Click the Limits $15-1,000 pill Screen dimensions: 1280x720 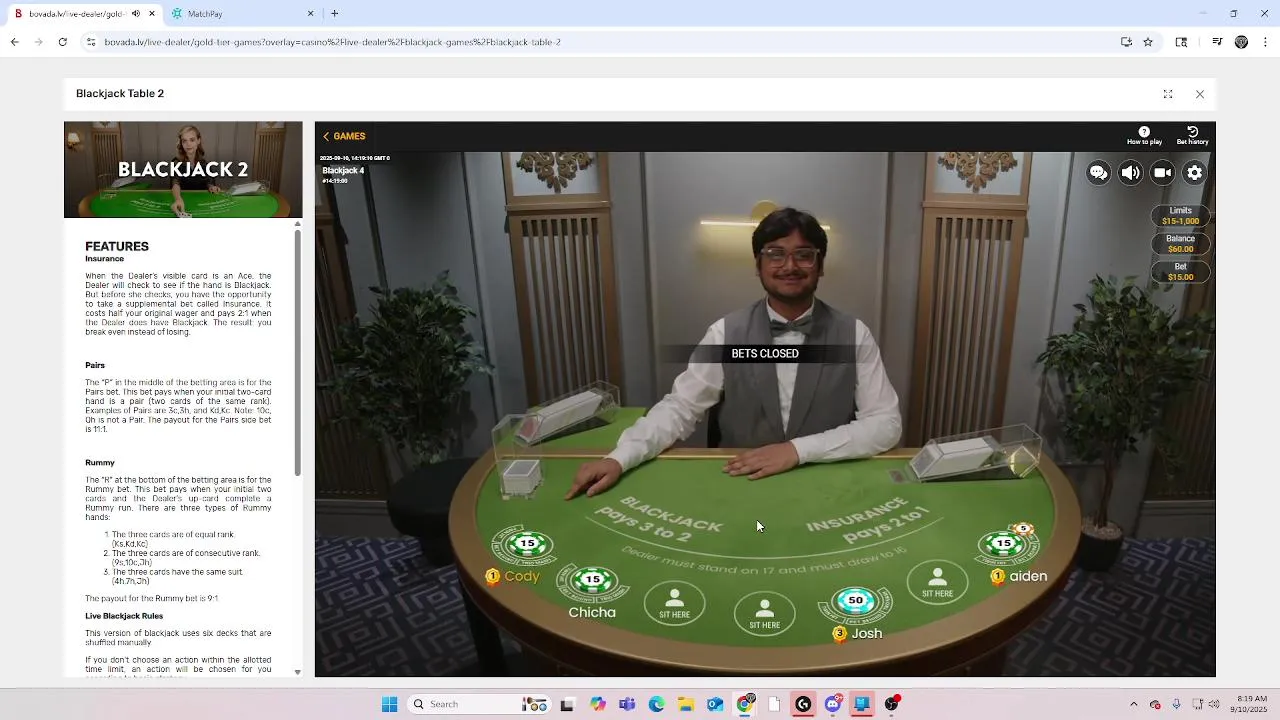(x=1180, y=216)
